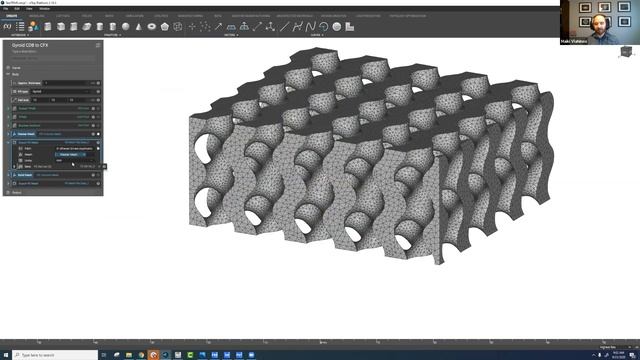This screenshot has height=360, width=640.
Task: Click the colored blocks icon in the Notebook group
Action: pos(33,27)
